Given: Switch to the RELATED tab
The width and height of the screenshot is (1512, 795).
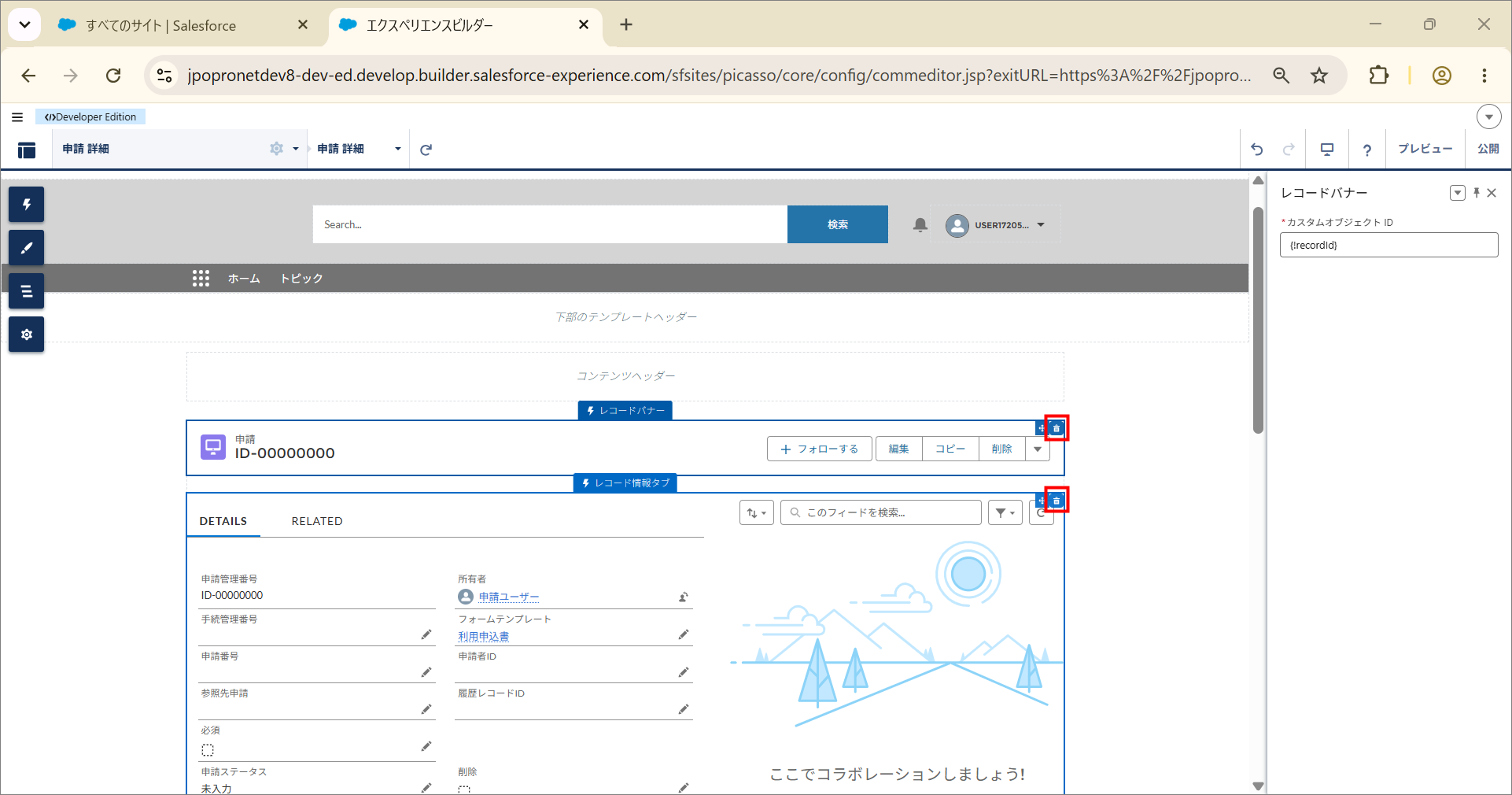Looking at the screenshot, I should coord(317,521).
